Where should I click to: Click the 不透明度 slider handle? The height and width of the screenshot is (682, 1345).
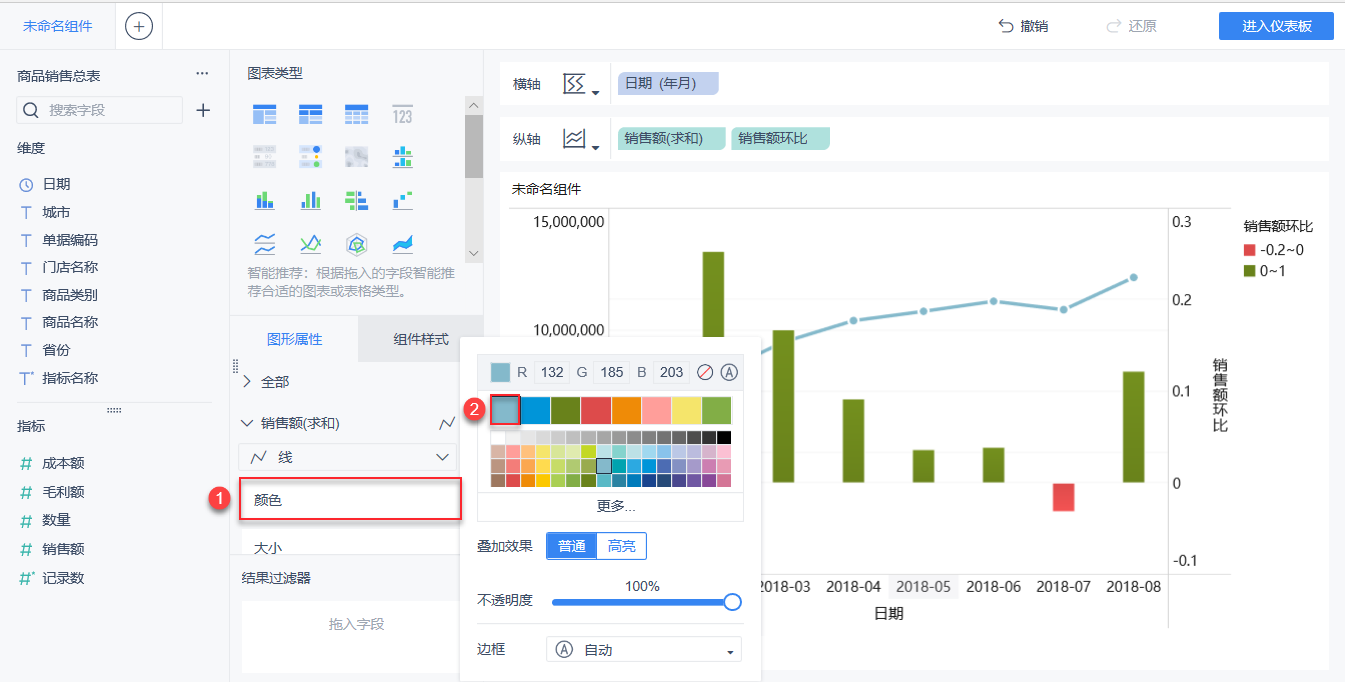(x=732, y=602)
